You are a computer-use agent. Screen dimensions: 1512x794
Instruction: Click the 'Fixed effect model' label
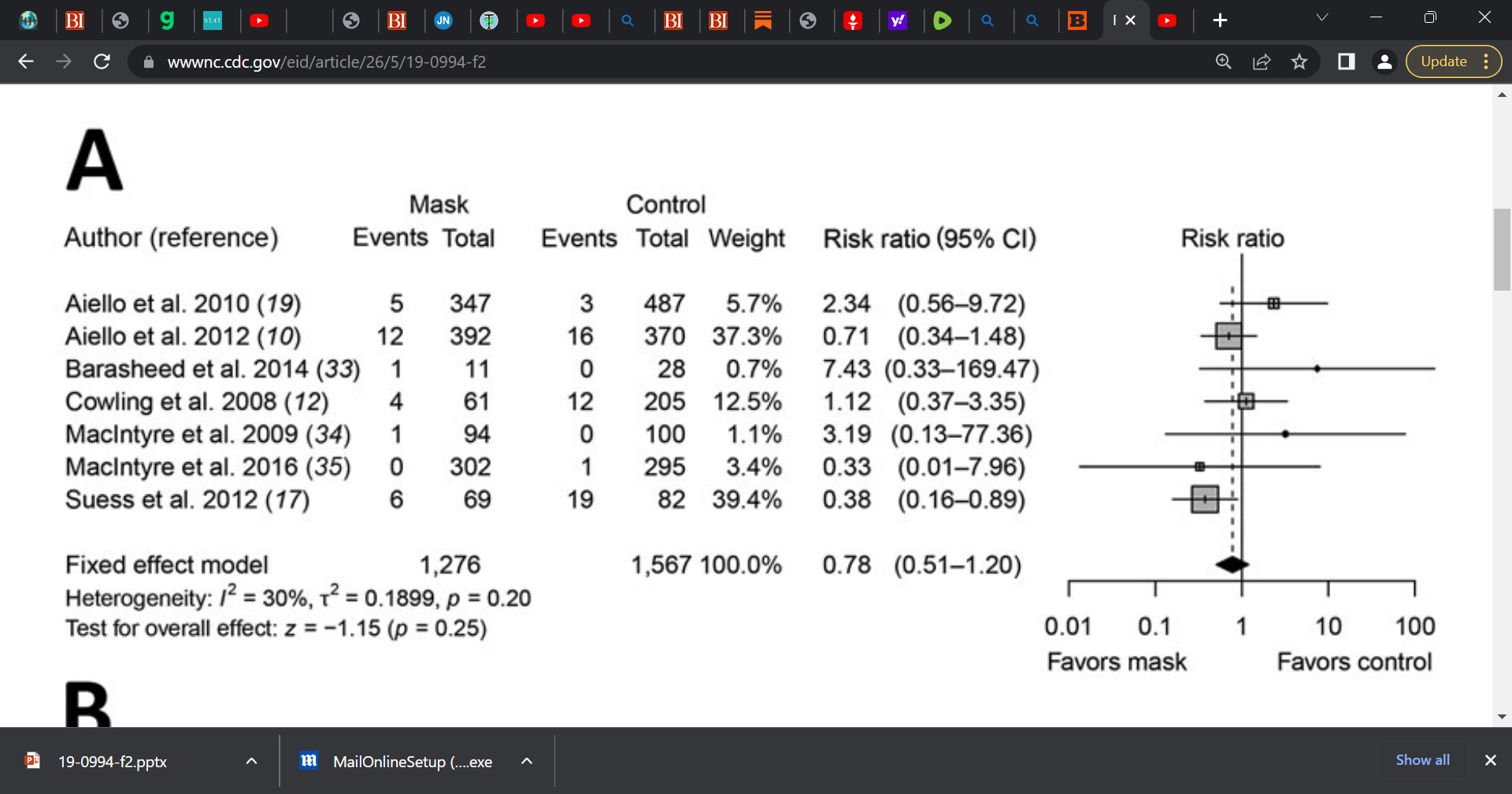[167, 565]
